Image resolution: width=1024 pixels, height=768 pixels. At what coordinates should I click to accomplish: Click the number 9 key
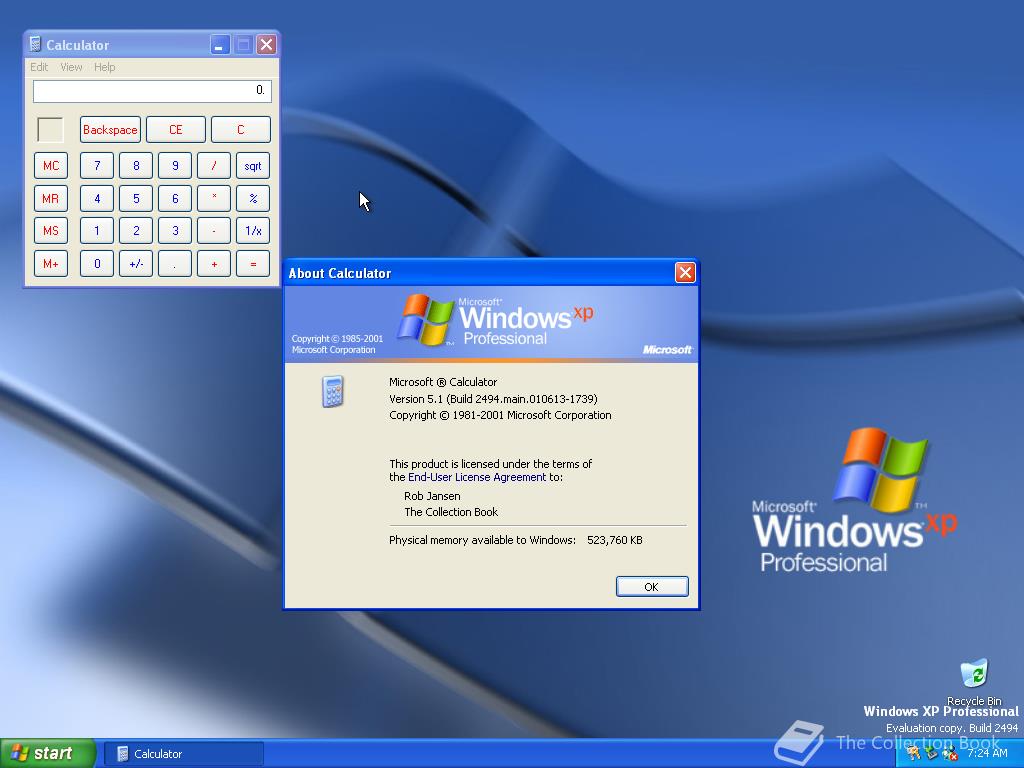coord(175,166)
